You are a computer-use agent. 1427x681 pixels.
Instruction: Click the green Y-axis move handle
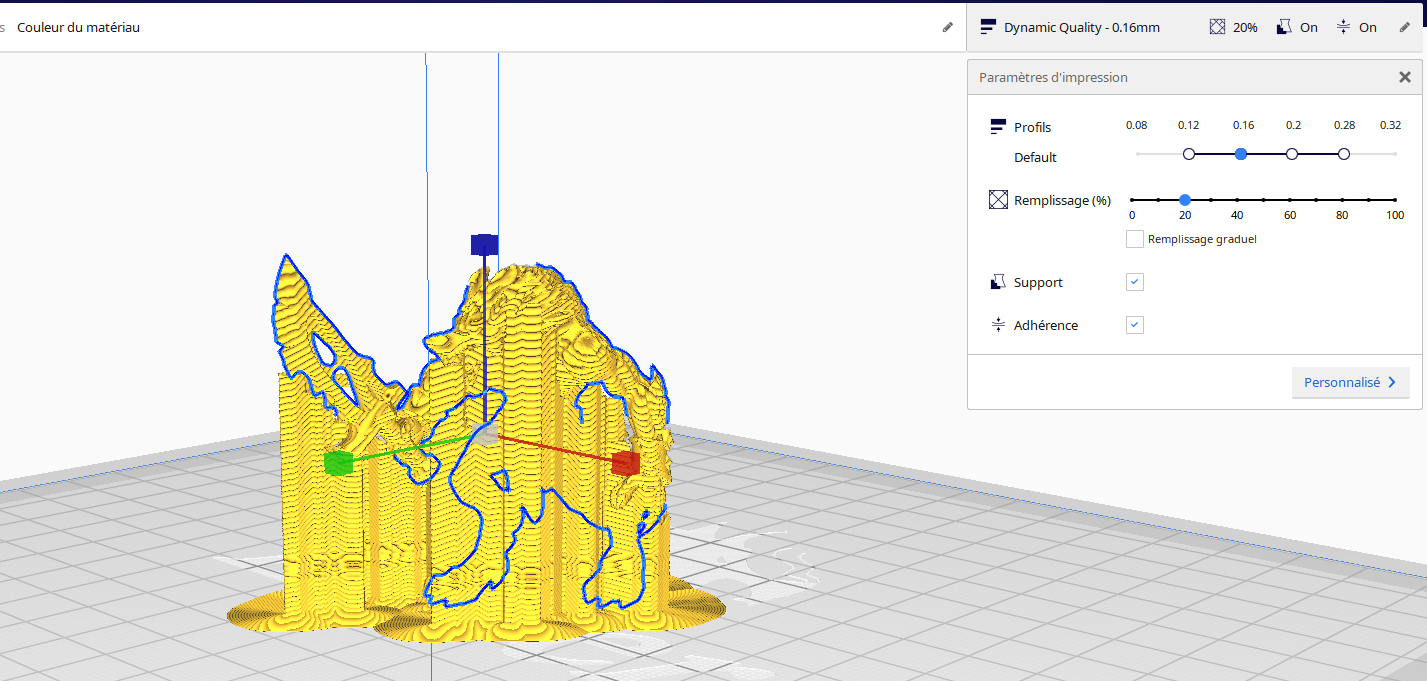(x=339, y=462)
